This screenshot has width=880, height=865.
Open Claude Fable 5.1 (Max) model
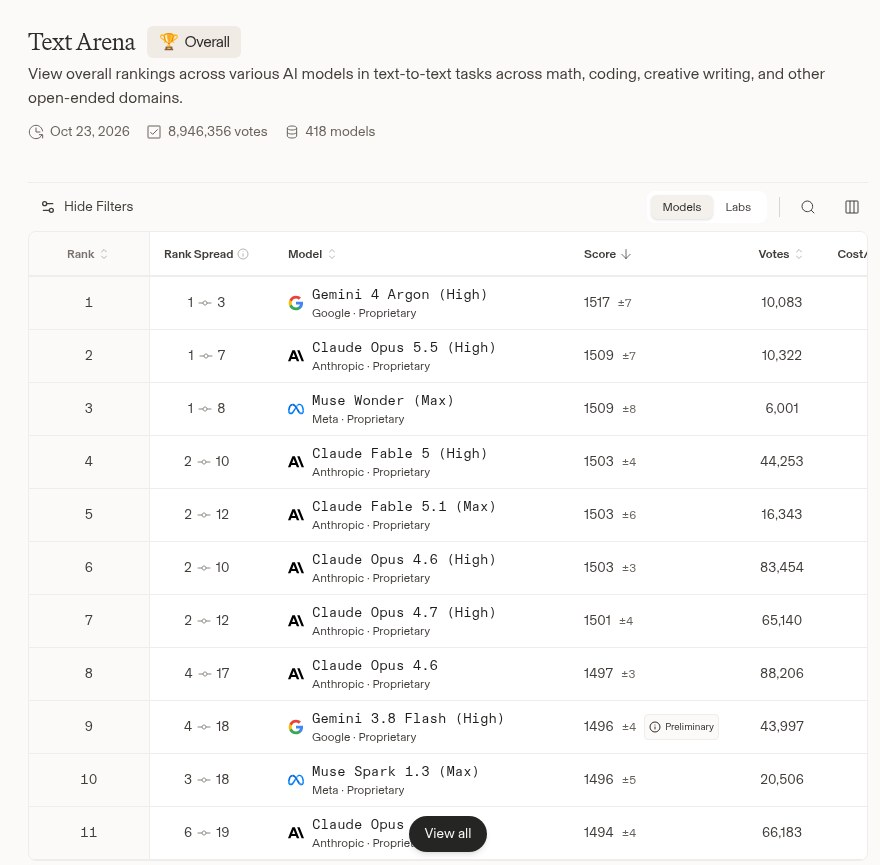pos(404,506)
